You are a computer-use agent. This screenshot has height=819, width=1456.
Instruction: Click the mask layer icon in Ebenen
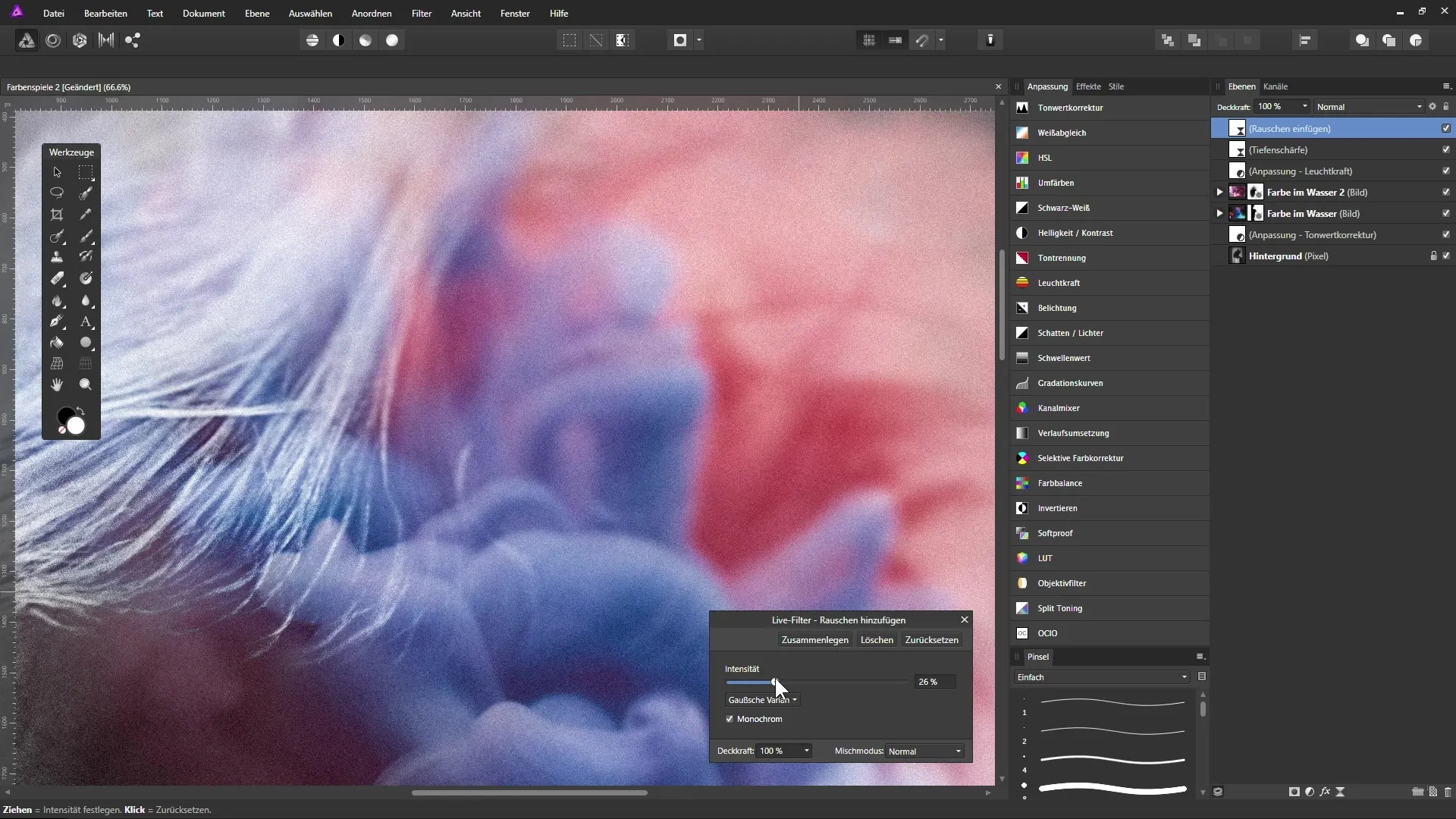[x=1294, y=792]
